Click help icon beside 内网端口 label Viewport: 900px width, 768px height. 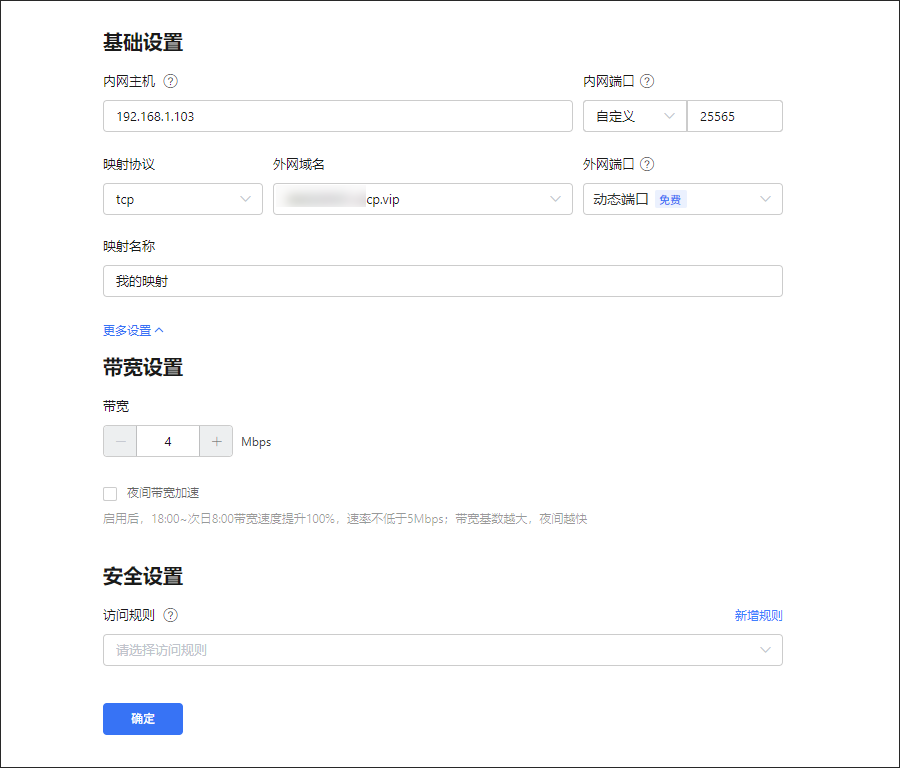(647, 81)
